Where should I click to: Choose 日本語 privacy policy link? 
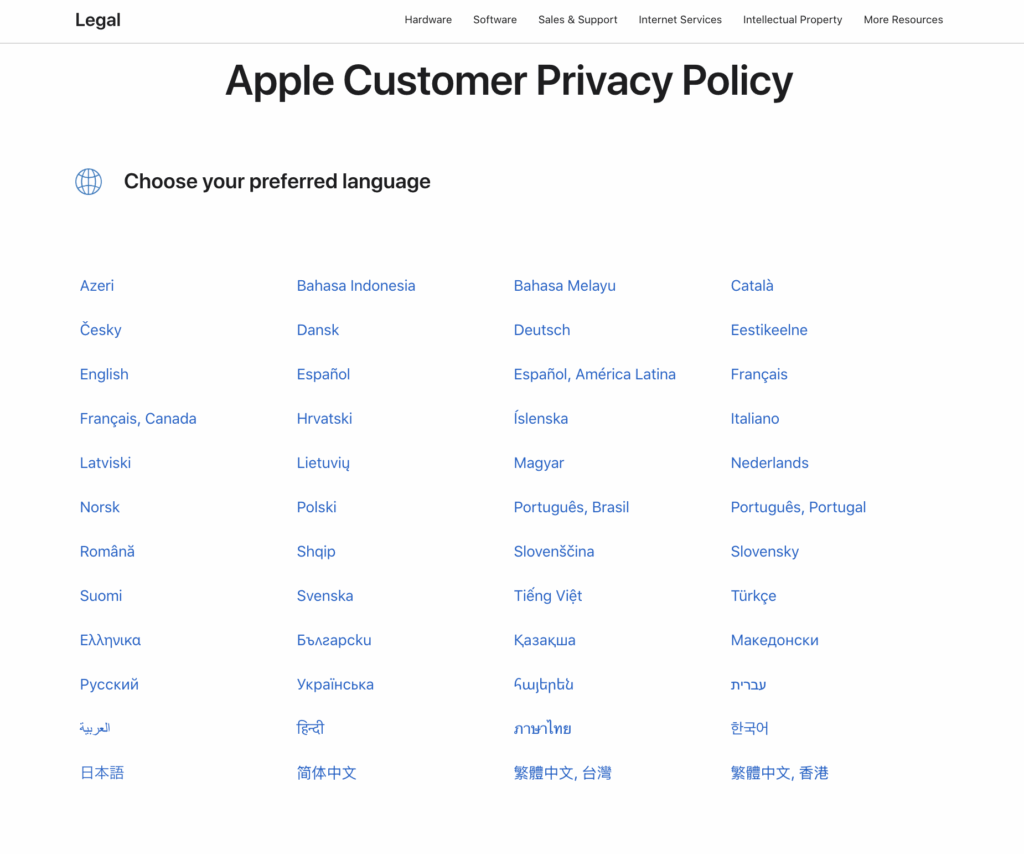102,773
